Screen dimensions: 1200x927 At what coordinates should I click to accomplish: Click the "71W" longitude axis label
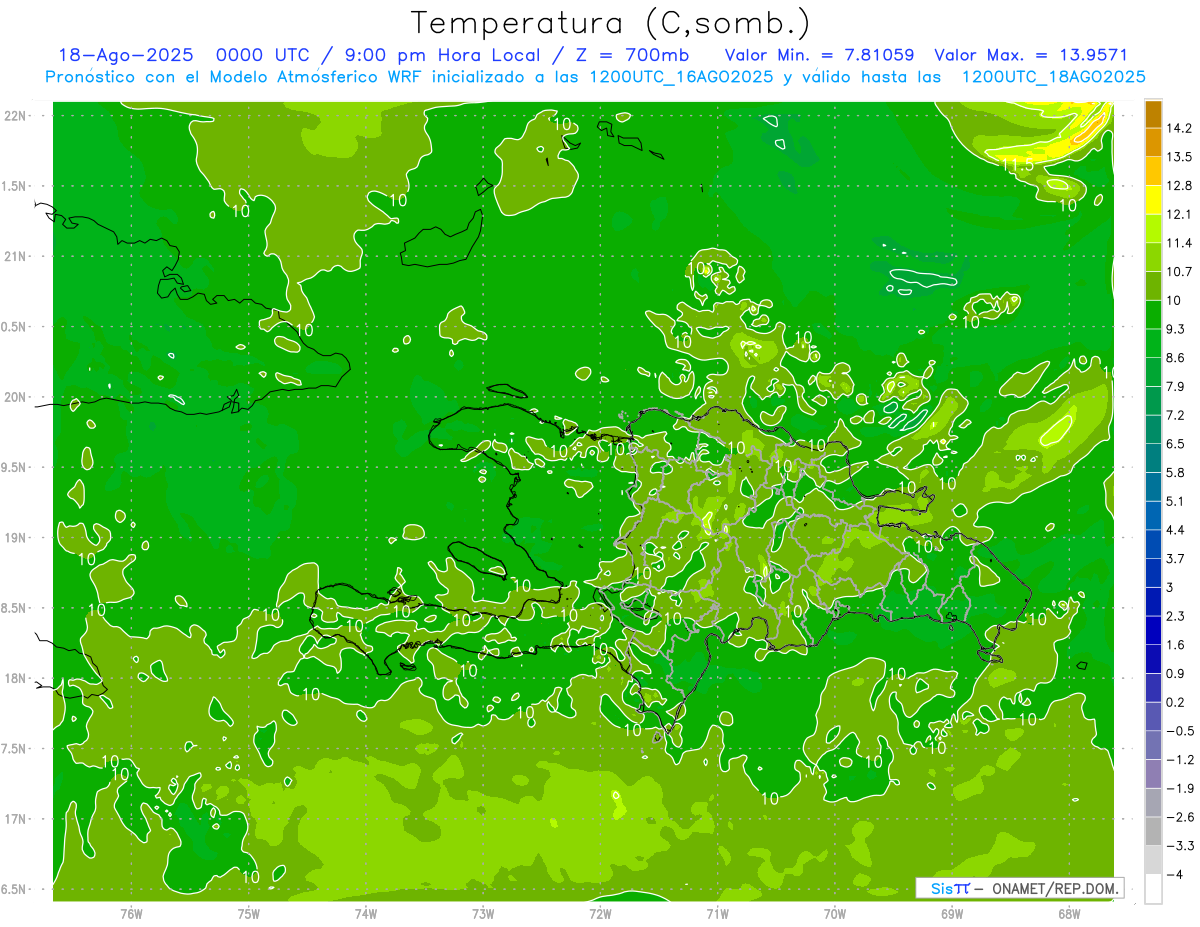pos(717,913)
